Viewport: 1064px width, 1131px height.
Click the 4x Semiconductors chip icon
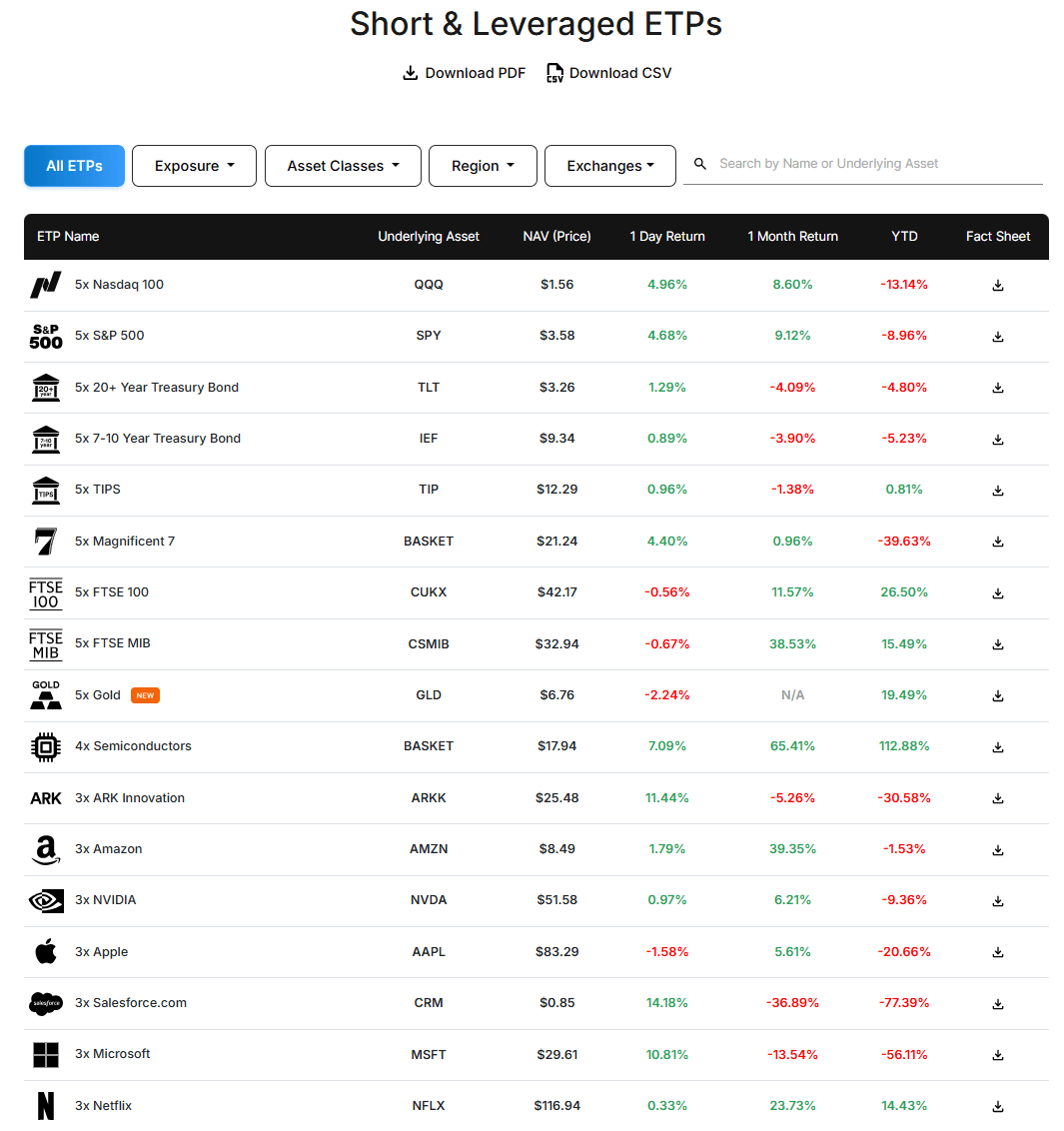point(45,746)
